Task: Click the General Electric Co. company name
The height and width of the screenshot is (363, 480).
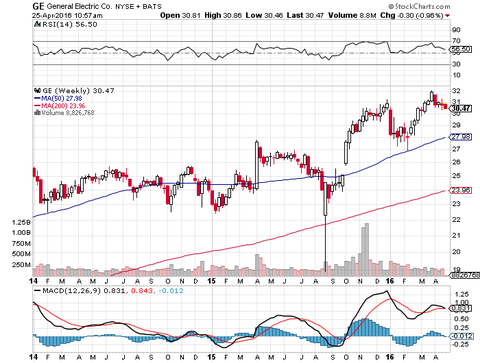Action: coord(80,6)
